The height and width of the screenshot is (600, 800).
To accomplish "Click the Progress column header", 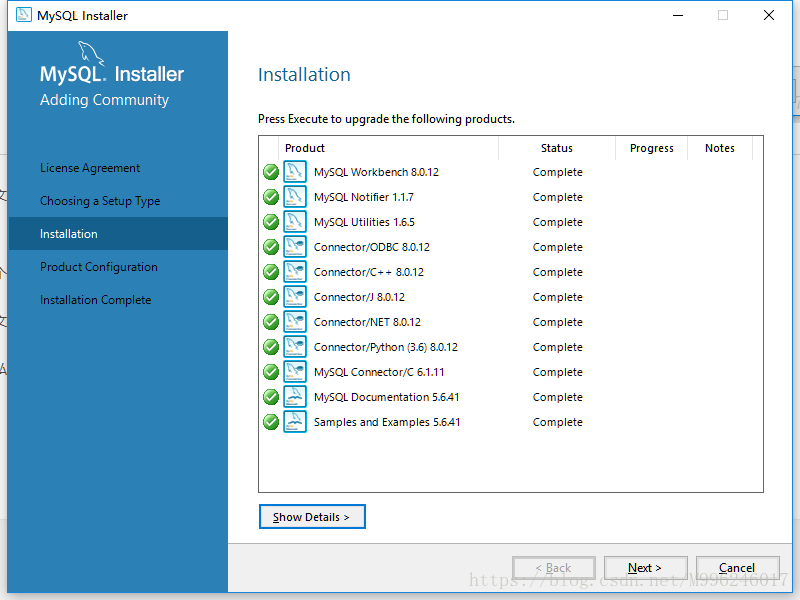I will [x=652, y=148].
